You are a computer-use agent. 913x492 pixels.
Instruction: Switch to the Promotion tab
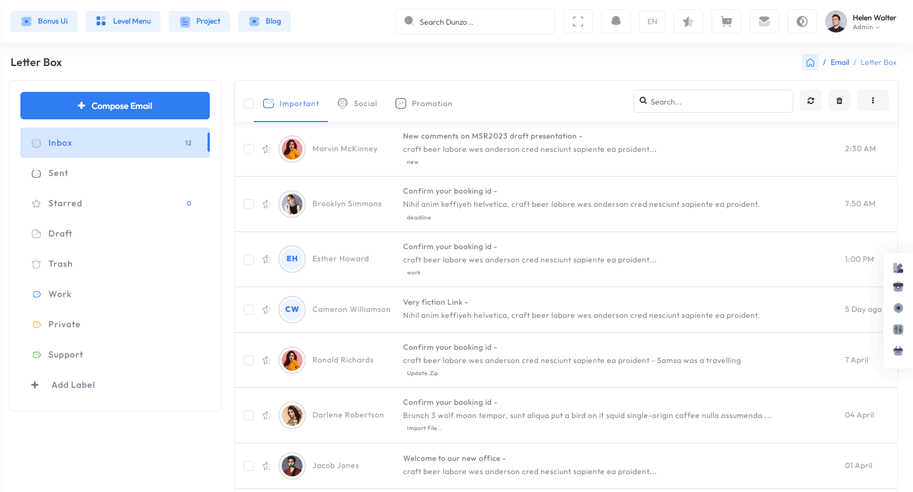click(x=423, y=103)
